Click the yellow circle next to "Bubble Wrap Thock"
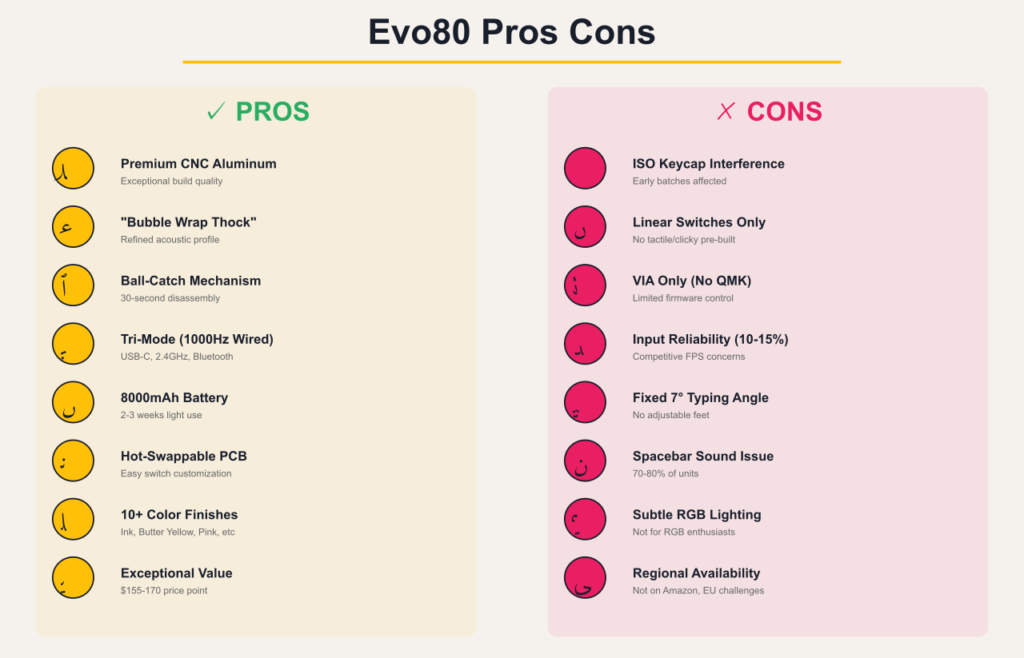Viewport: 1024px width, 658px height. pos(73,227)
